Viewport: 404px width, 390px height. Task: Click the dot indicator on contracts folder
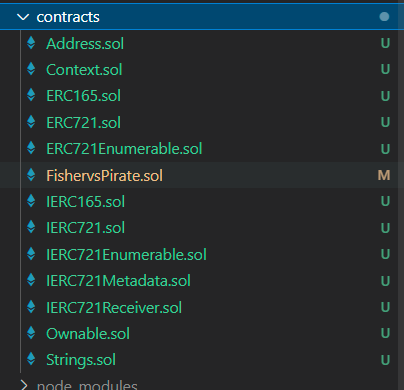click(x=384, y=17)
